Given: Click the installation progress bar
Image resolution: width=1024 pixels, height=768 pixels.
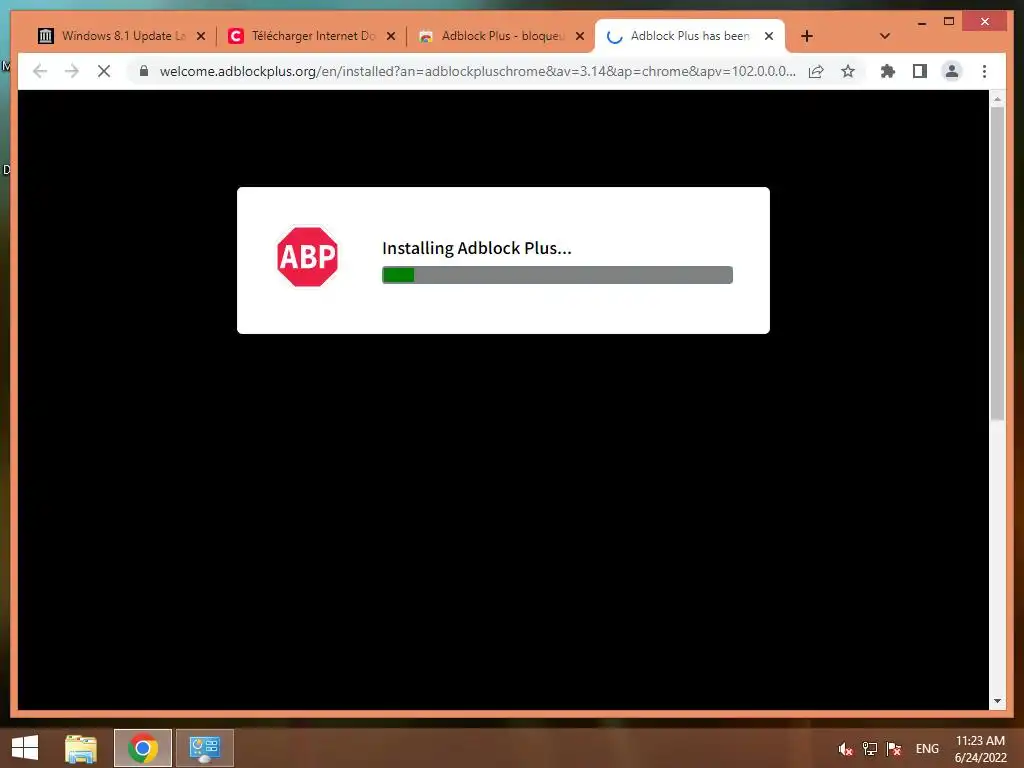Looking at the screenshot, I should 557,275.
